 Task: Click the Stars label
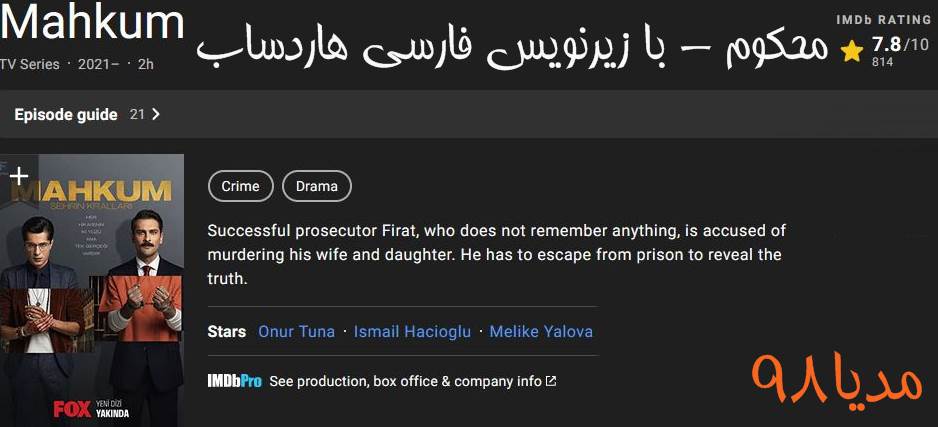[x=227, y=332]
